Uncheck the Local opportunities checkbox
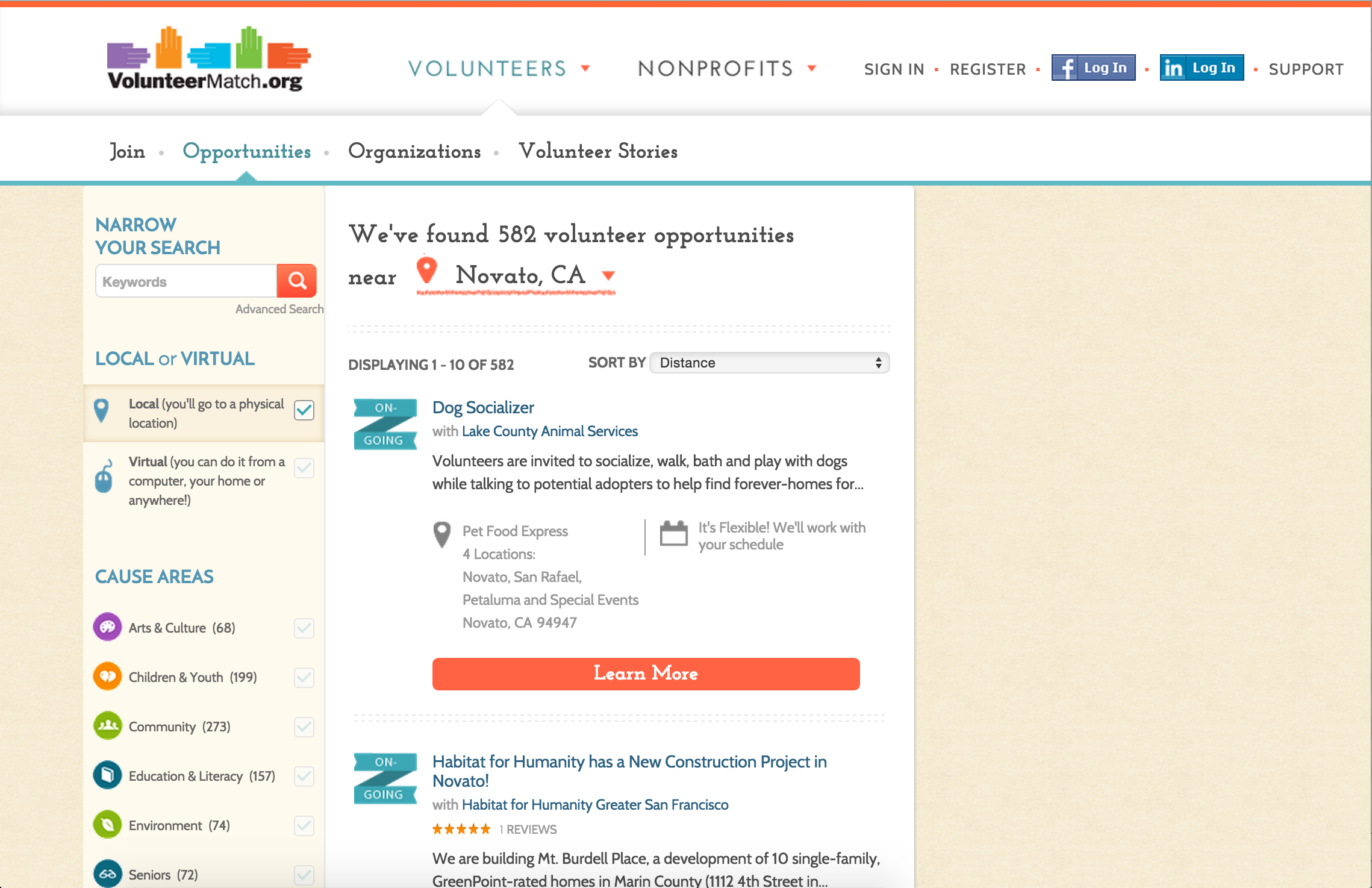The height and width of the screenshot is (888, 1372). [304, 410]
